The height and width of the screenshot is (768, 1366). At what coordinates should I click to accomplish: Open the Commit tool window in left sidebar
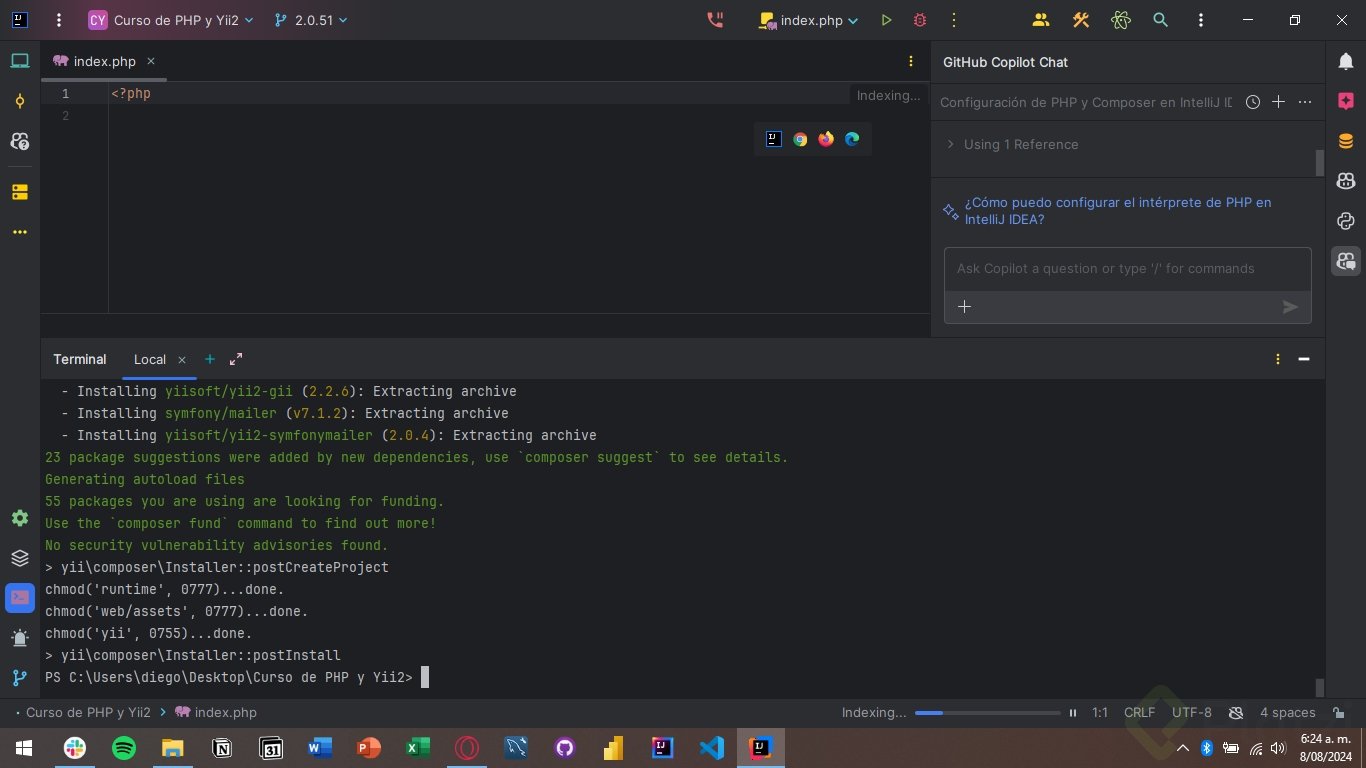19,101
